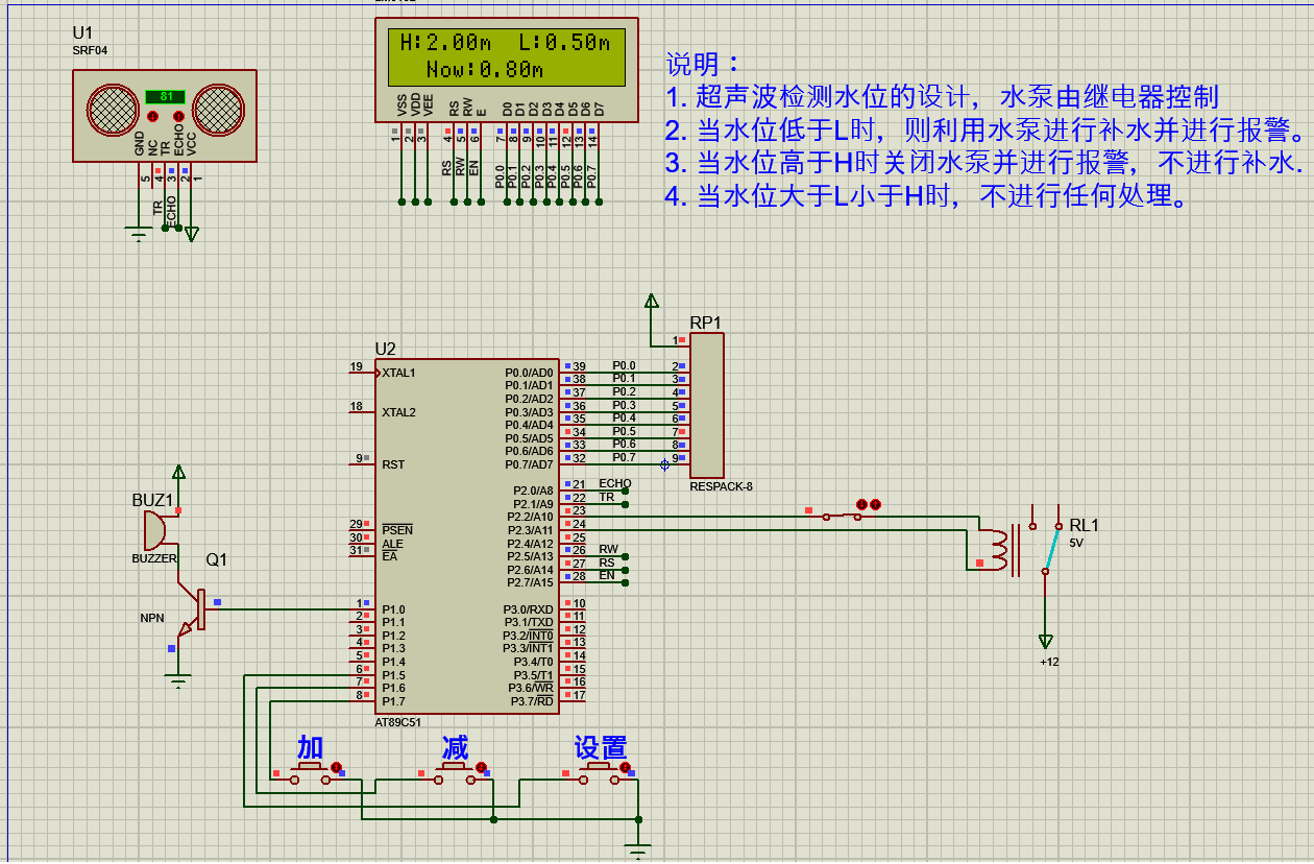Image resolution: width=1314 pixels, height=864 pixels.
Task: Click the TR net label at P2.1
Action: click(x=606, y=497)
